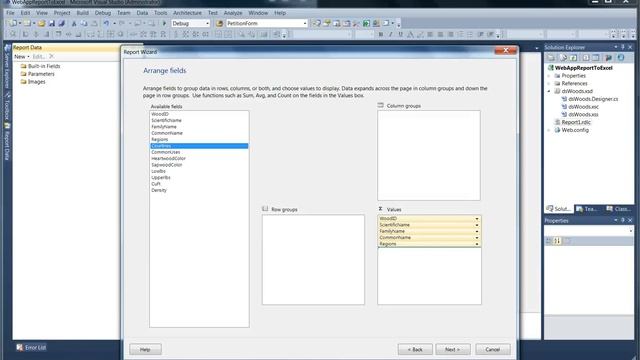Click the Properties icon in Solution Explorer toolbar
This screenshot has width=640, height=360.
551,58
